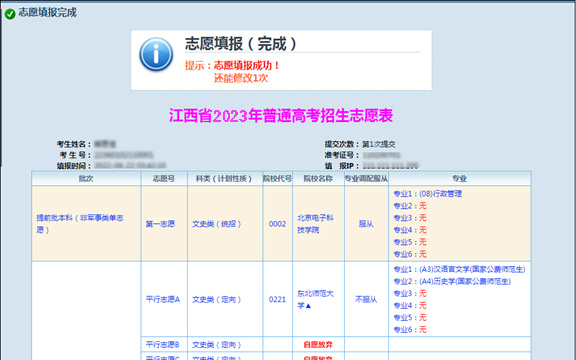Click the 平行志愿A cell
The width and height of the screenshot is (576, 360).
tap(163, 299)
